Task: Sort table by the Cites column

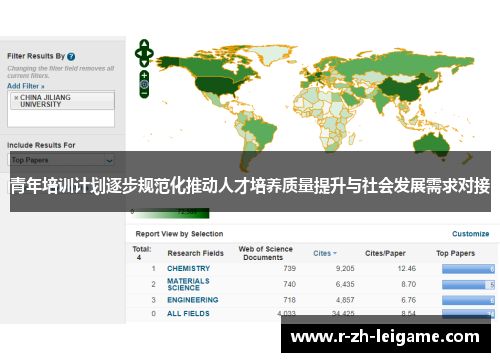Action: click(325, 253)
